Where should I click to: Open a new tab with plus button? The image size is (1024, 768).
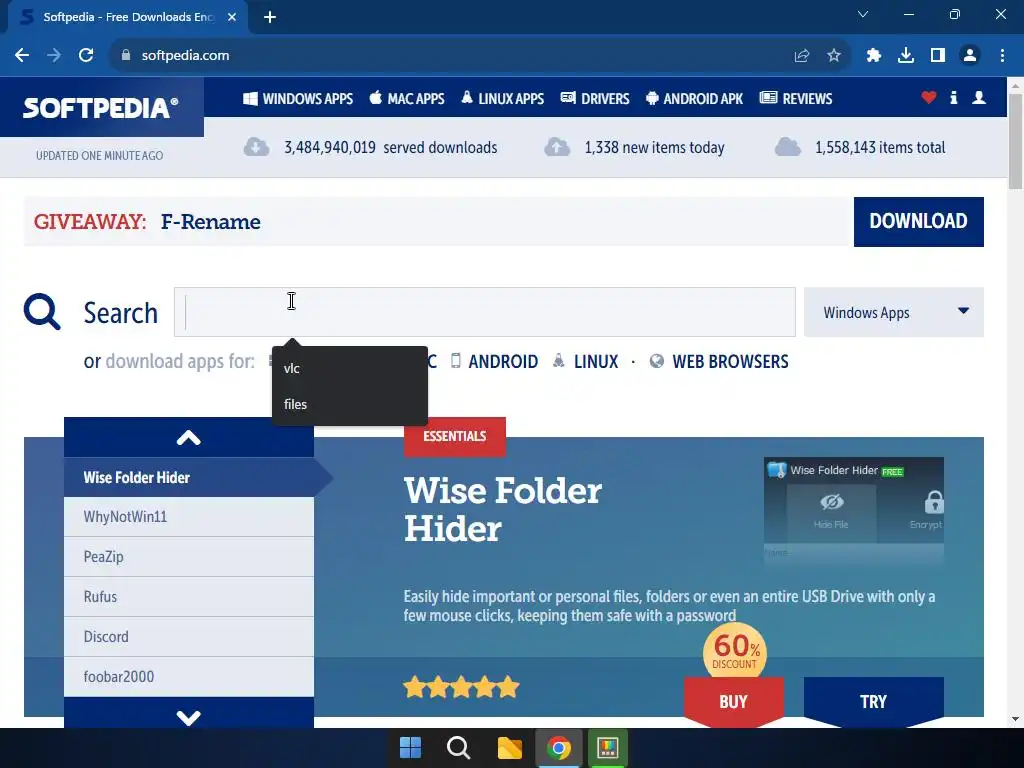point(270,18)
